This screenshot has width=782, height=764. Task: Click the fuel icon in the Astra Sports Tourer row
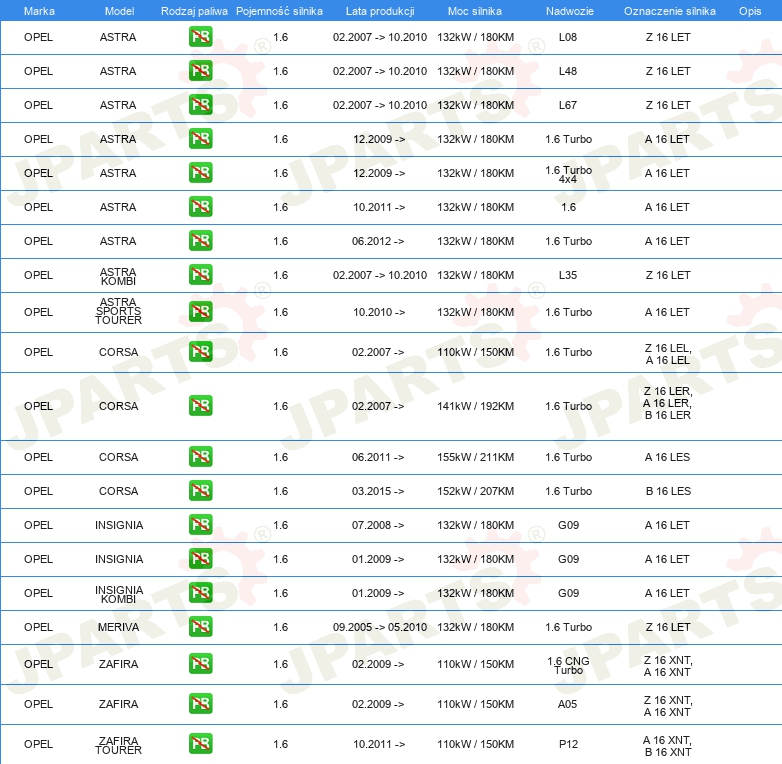pos(200,312)
